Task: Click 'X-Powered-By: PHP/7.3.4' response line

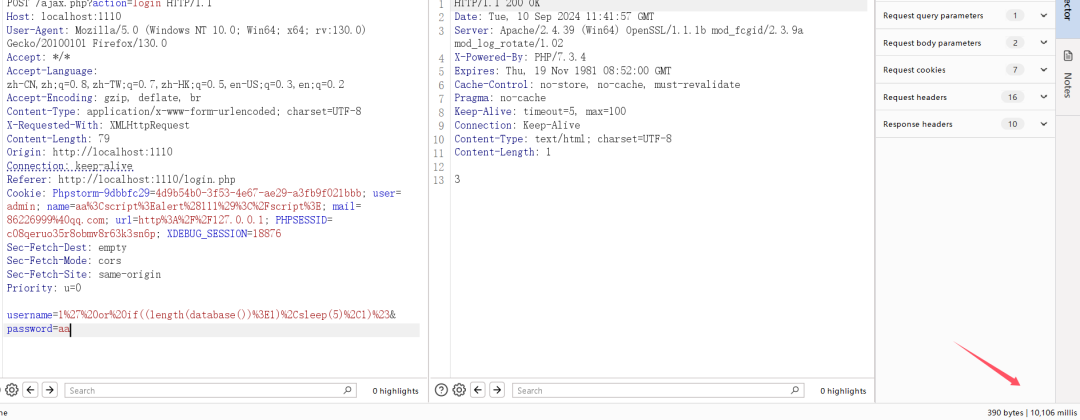Action: (520, 58)
